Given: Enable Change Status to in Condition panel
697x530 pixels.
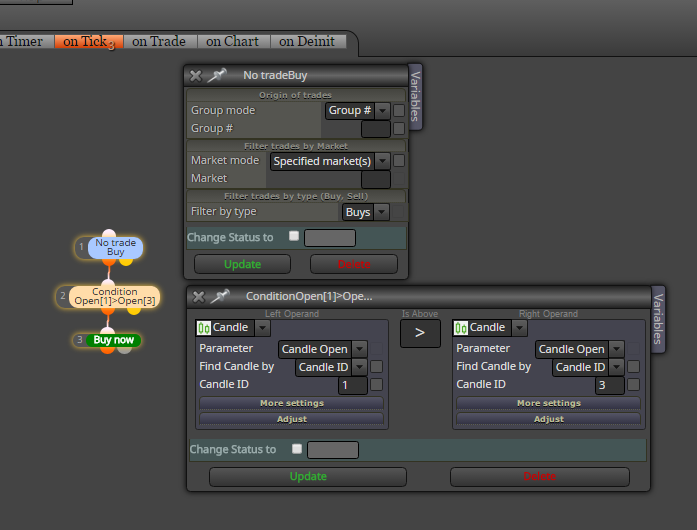Looking at the screenshot, I should (x=297, y=449).
